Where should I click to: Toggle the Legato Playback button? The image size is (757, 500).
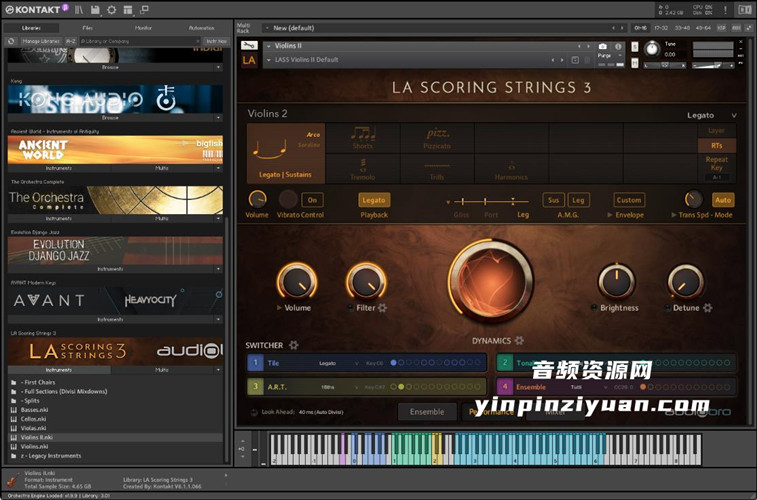click(374, 200)
